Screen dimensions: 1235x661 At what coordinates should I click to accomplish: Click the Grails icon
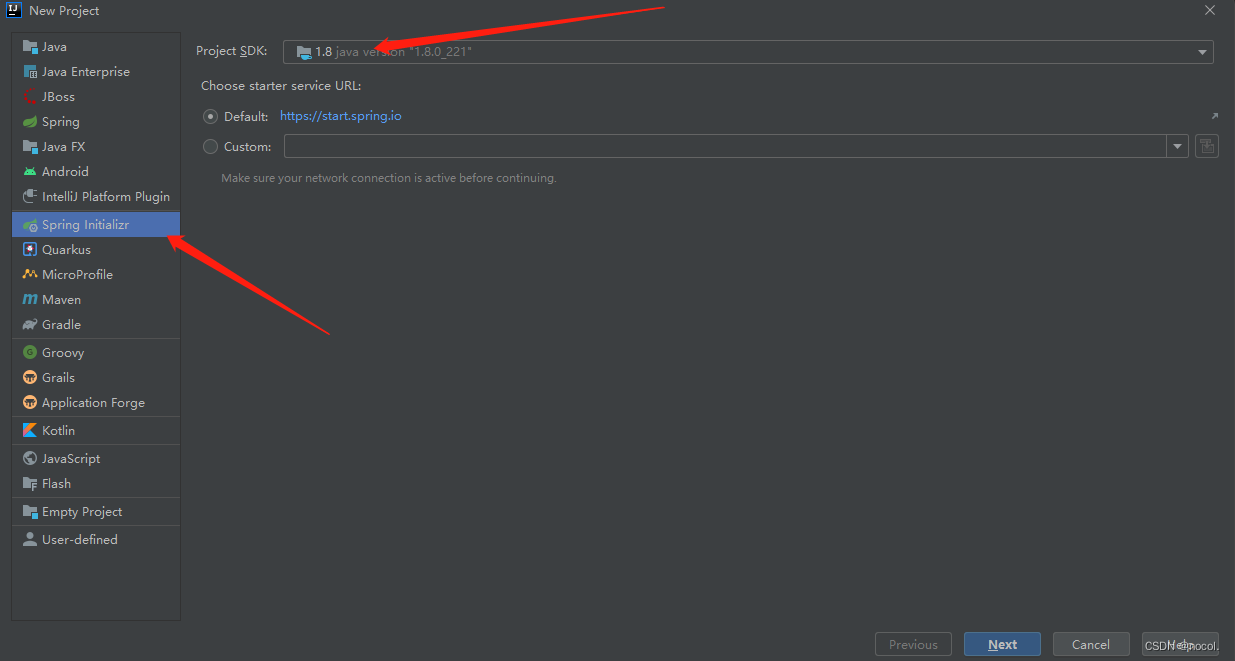point(30,378)
